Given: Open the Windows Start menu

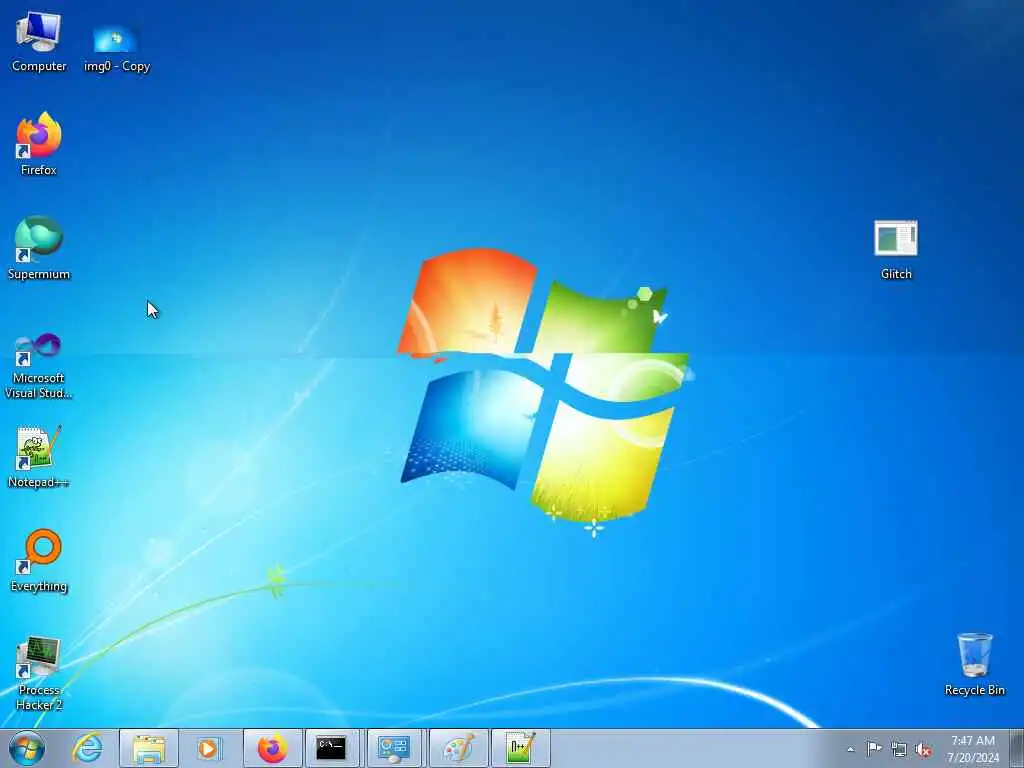Looking at the screenshot, I should coord(27,748).
